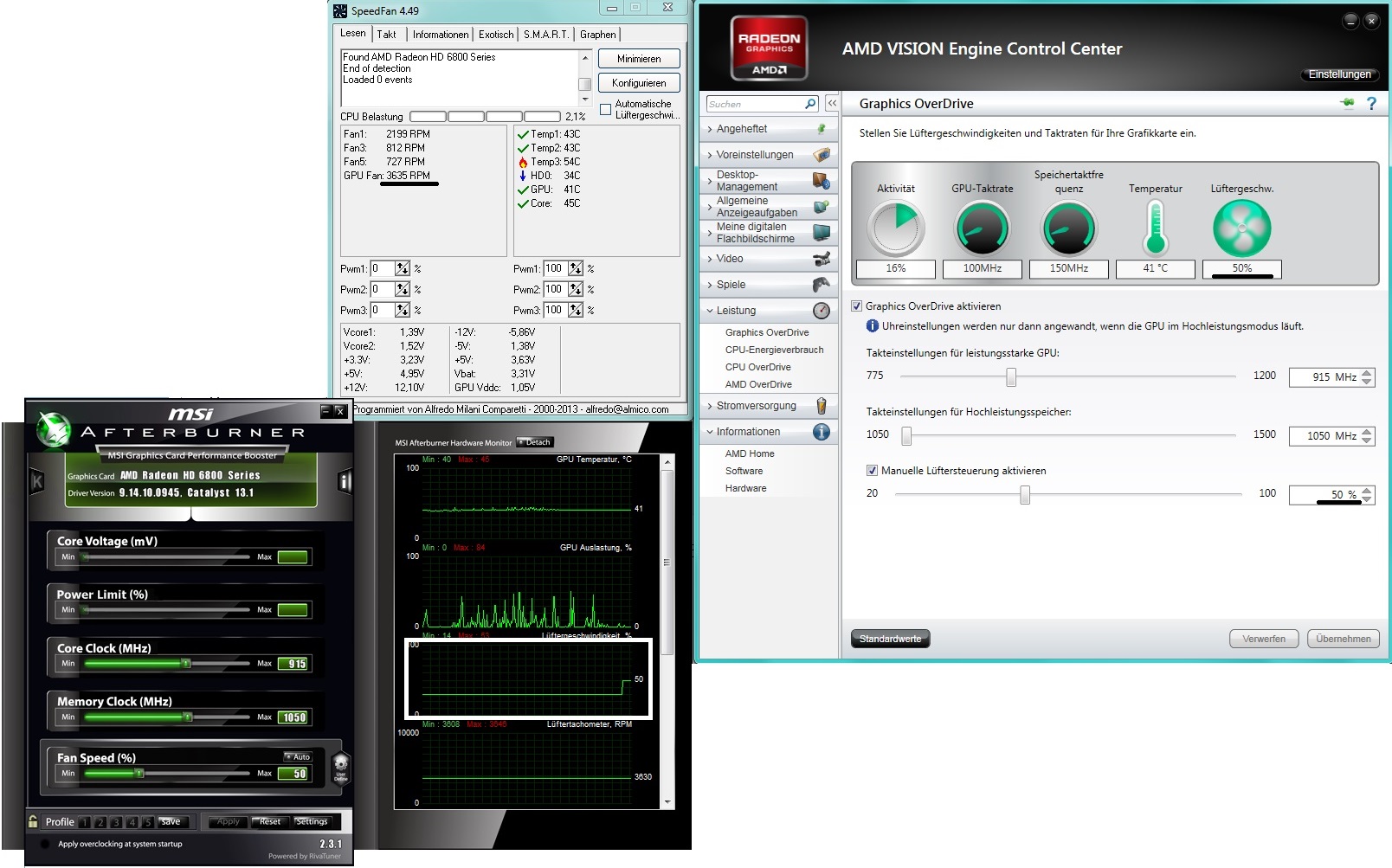Screen dimensions: 1392x868
Task: Click the Informationen info icon in the sidebar
Action: point(822,432)
